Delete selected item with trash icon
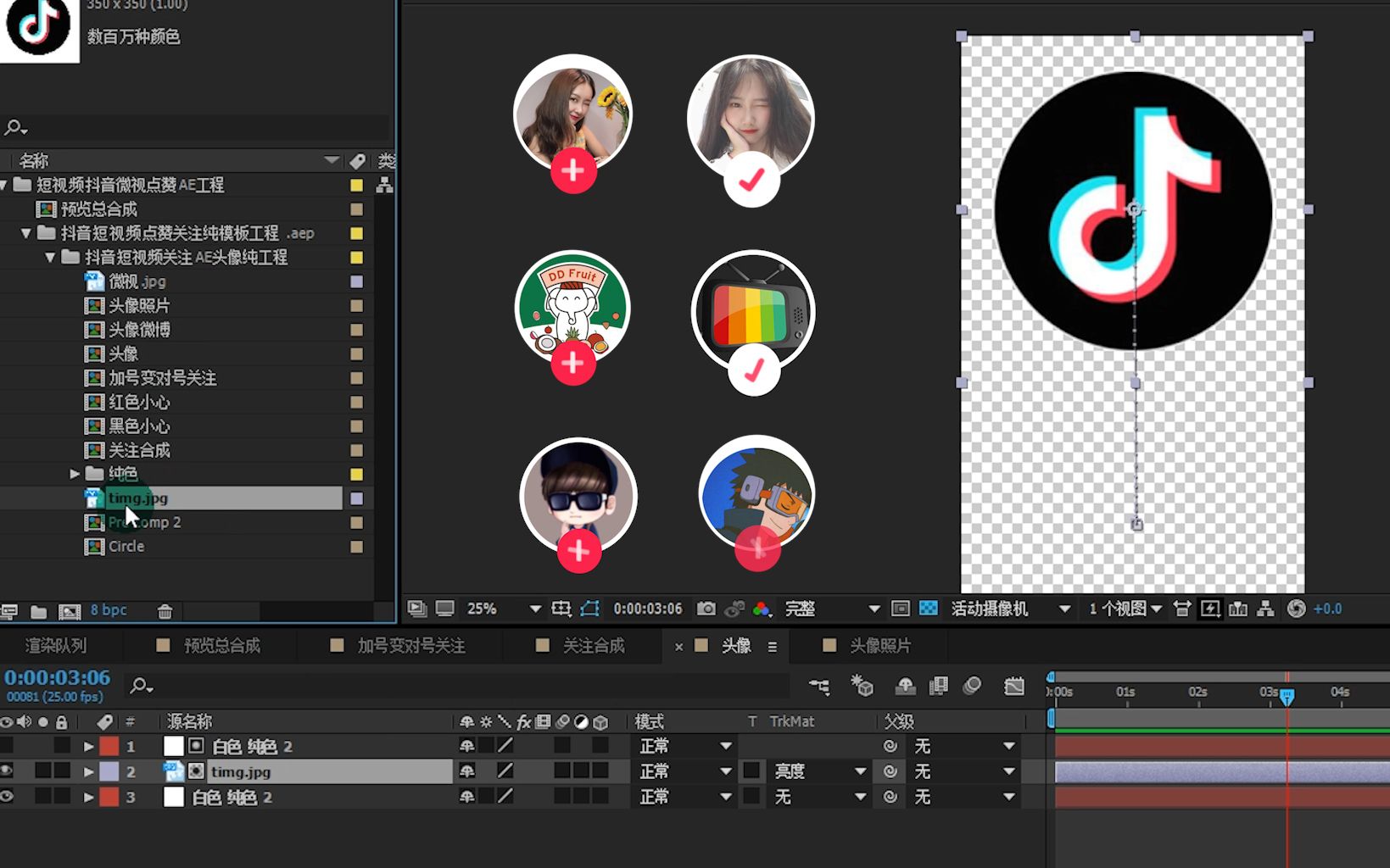1390x868 pixels. (x=165, y=611)
